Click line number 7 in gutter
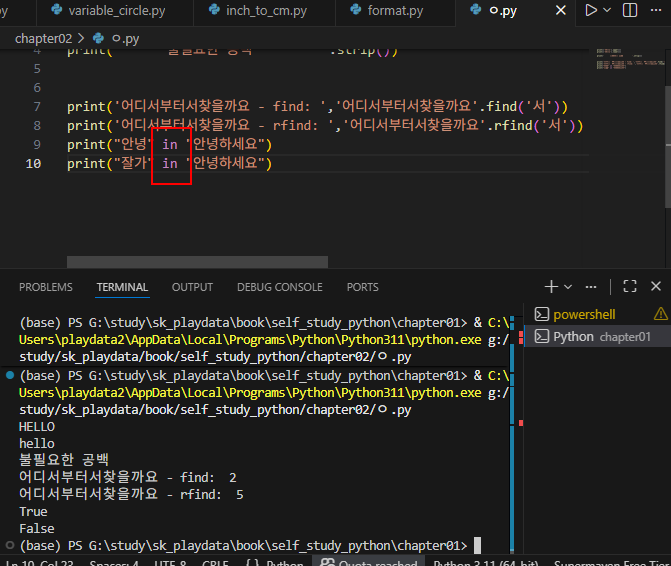 37,107
